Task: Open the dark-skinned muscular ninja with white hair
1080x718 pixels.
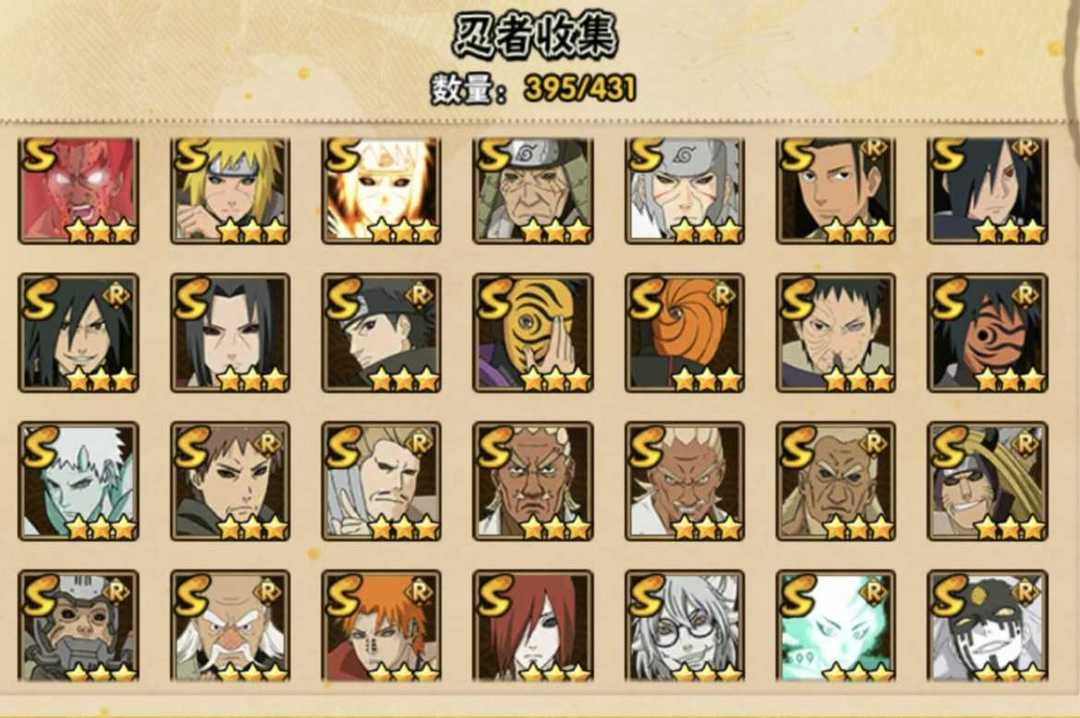Action: point(532,482)
